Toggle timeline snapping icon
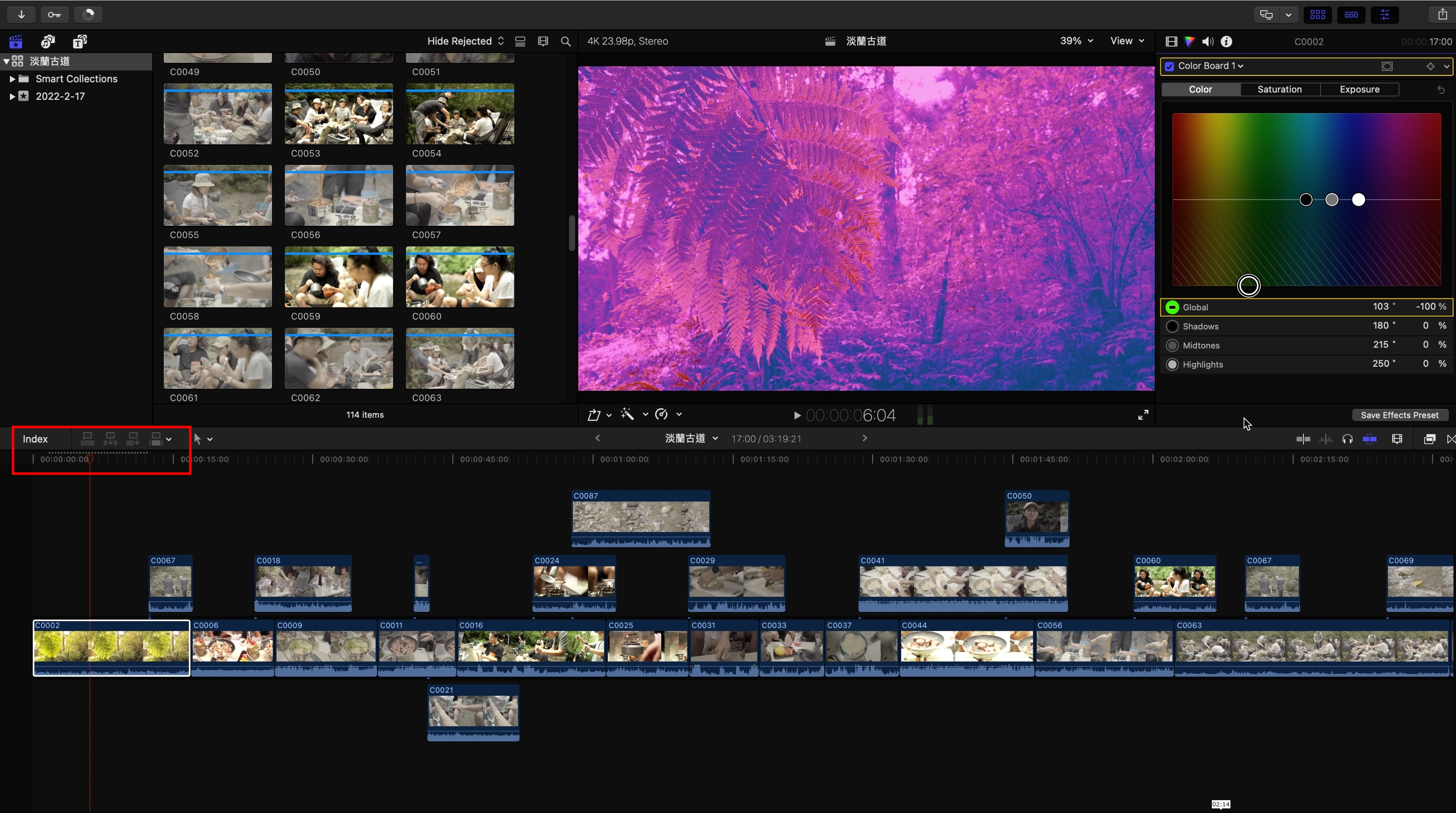 [1369, 439]
